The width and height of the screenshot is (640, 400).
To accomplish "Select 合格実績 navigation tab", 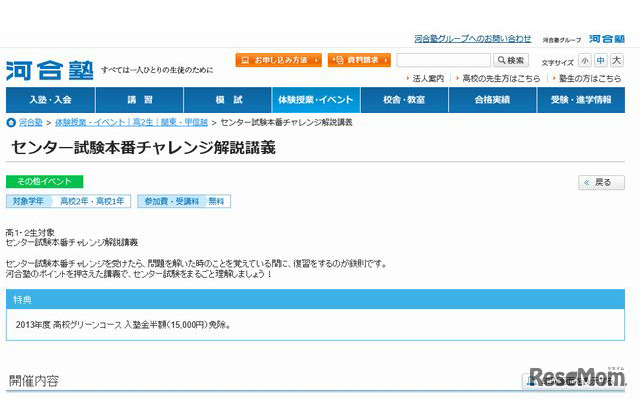I will 492,100.
